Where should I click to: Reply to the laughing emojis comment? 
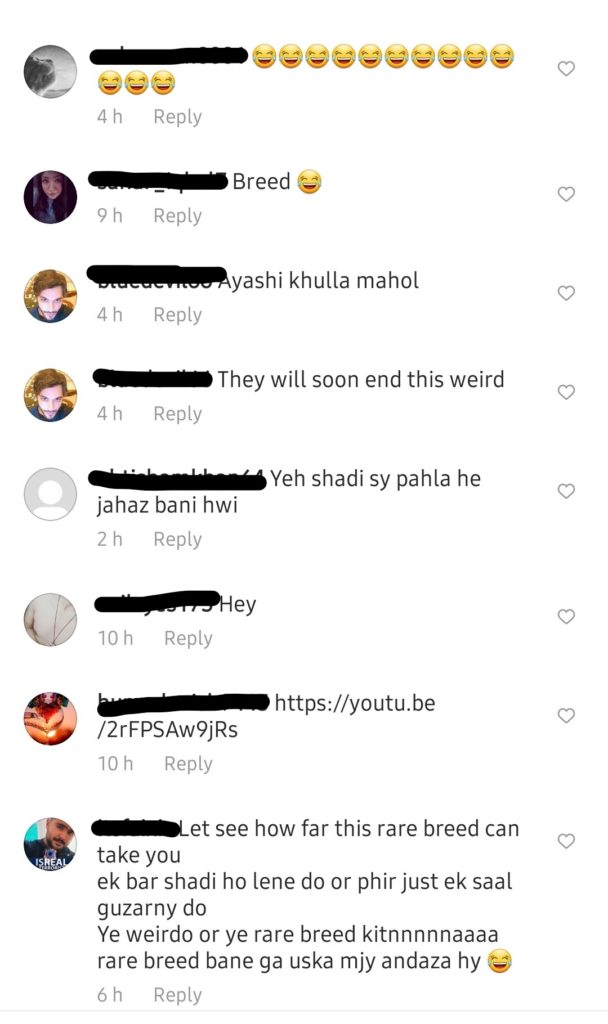coord(178,117)
